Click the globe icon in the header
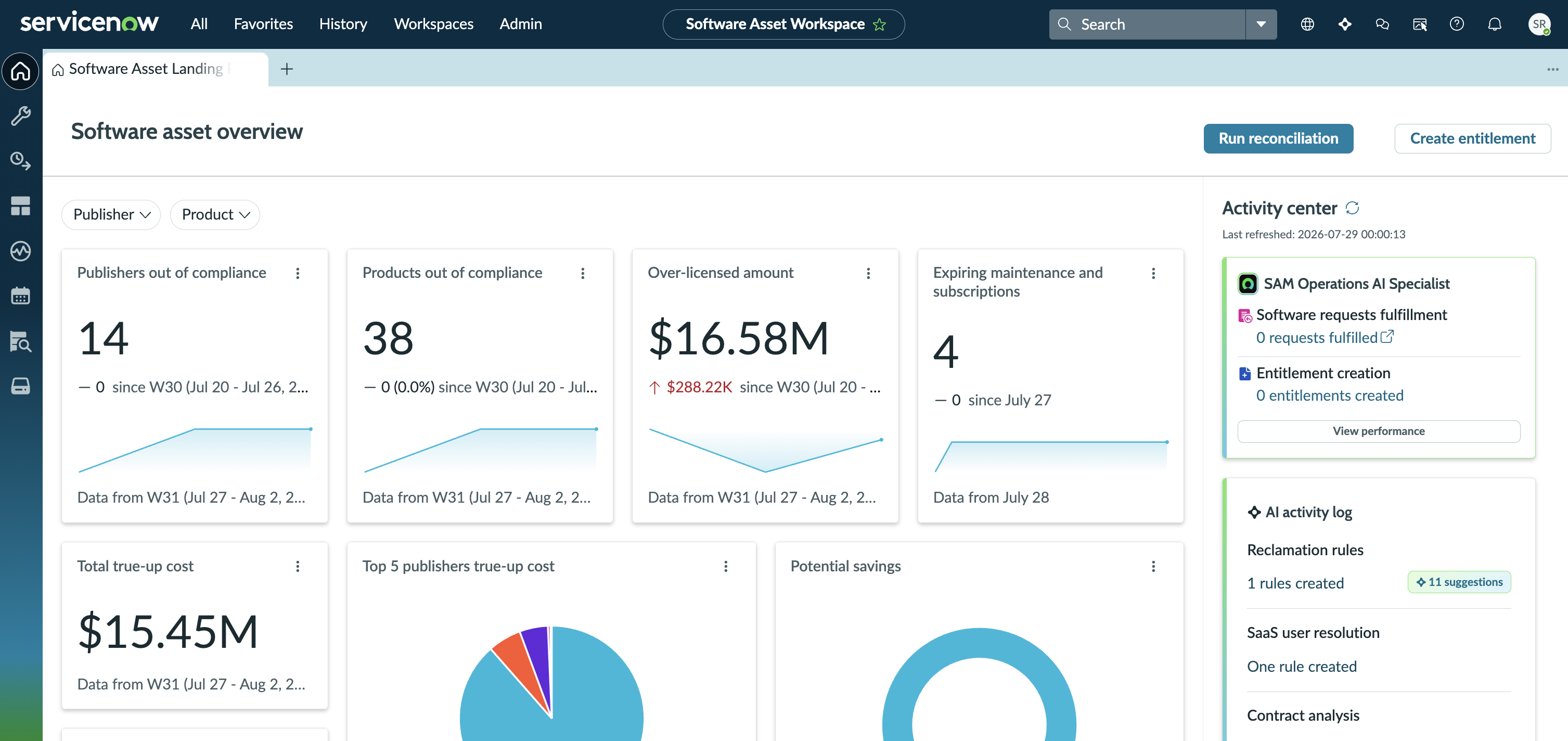 coord(1307,24)
